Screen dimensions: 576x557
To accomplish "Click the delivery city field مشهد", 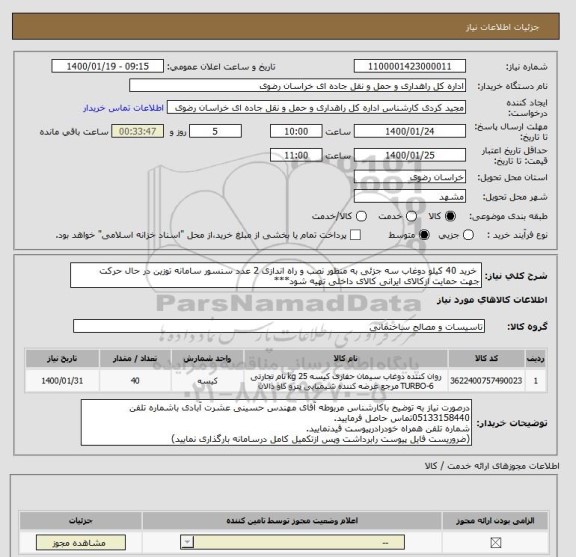I will (410, 197).
